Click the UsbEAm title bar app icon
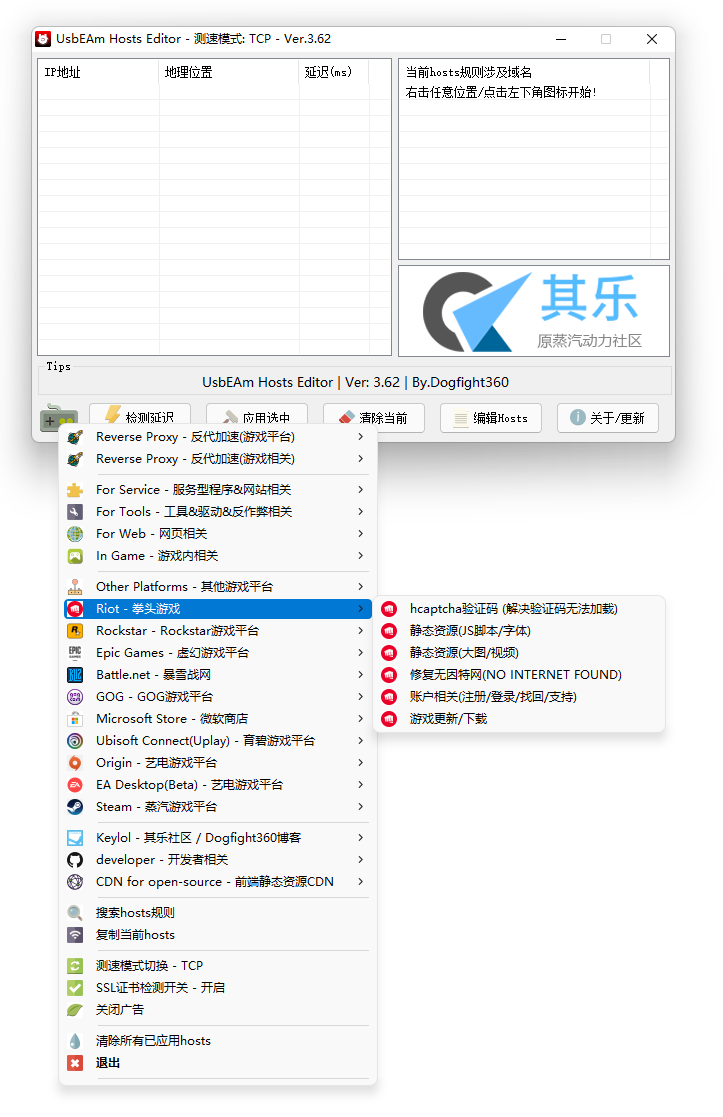Image resolution: width=723 pixels, height=1117 pixels. (43, 38)
